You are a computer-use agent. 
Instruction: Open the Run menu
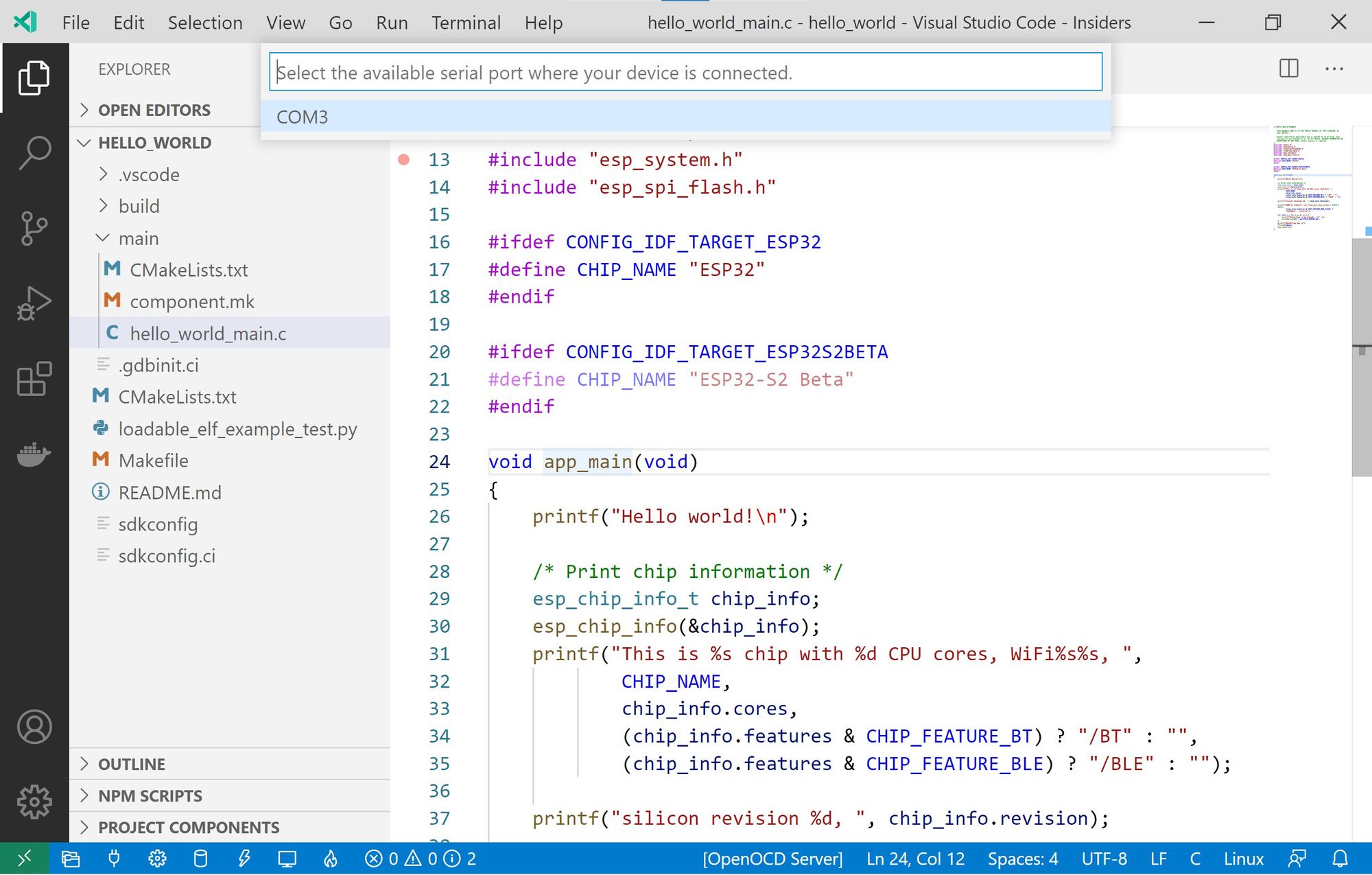click(392, 23)
